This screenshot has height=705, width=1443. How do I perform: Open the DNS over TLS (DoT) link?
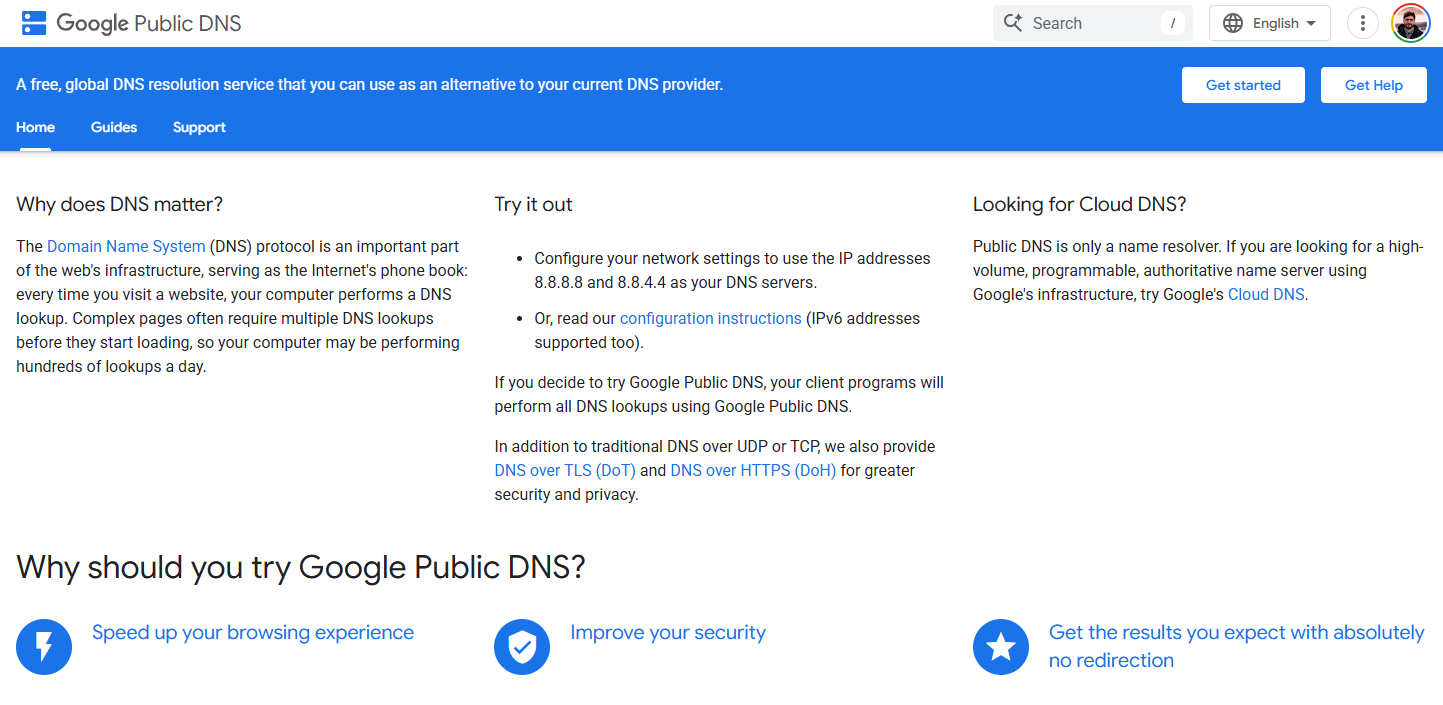(565, 470)
